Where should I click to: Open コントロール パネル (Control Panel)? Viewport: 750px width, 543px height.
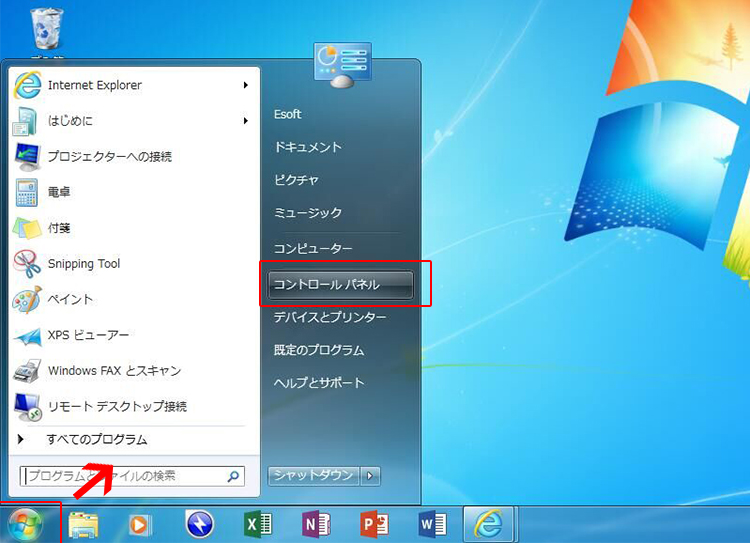[341, 285]
